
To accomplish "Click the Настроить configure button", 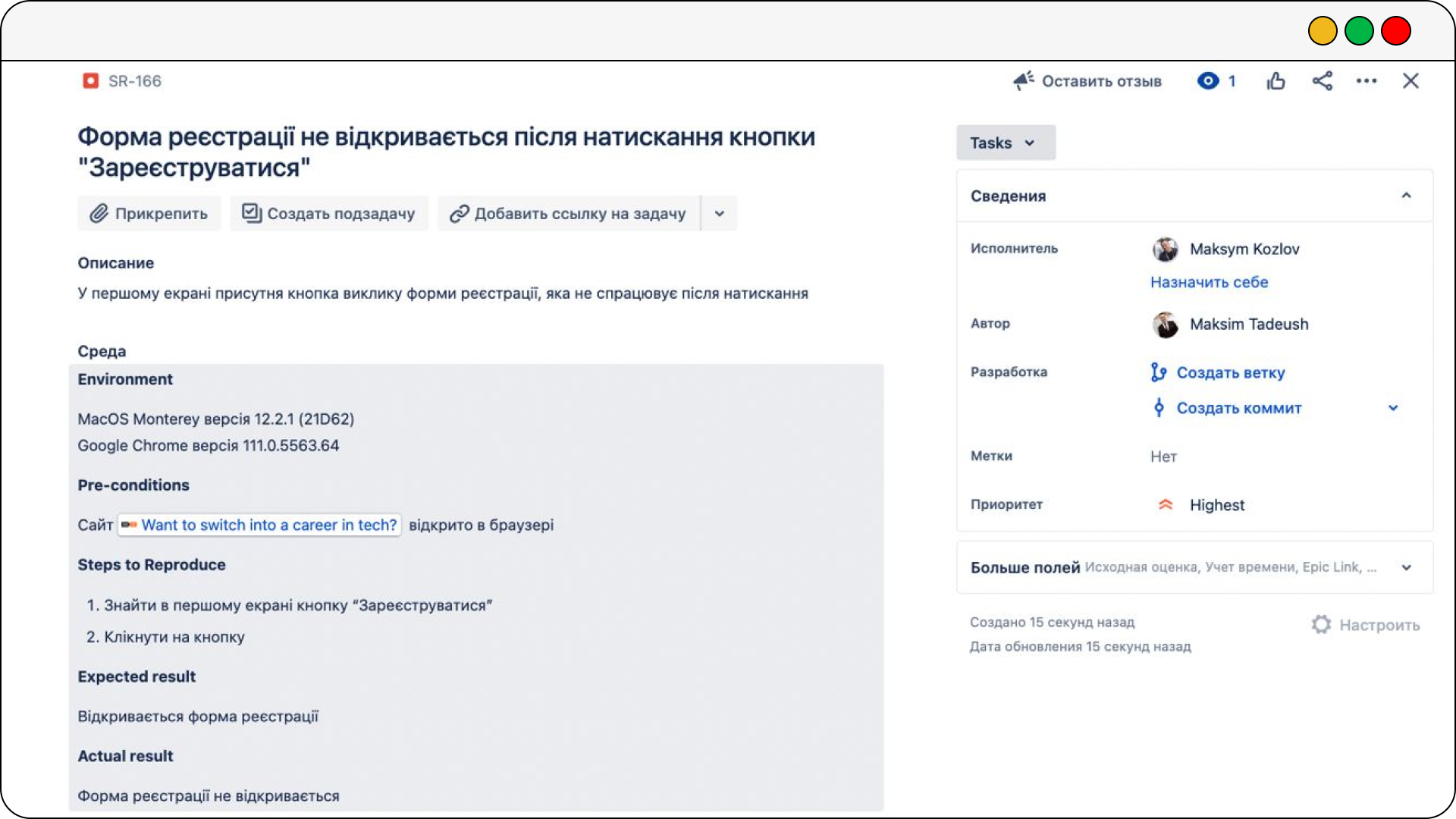I will click(x=1365, y=625).
